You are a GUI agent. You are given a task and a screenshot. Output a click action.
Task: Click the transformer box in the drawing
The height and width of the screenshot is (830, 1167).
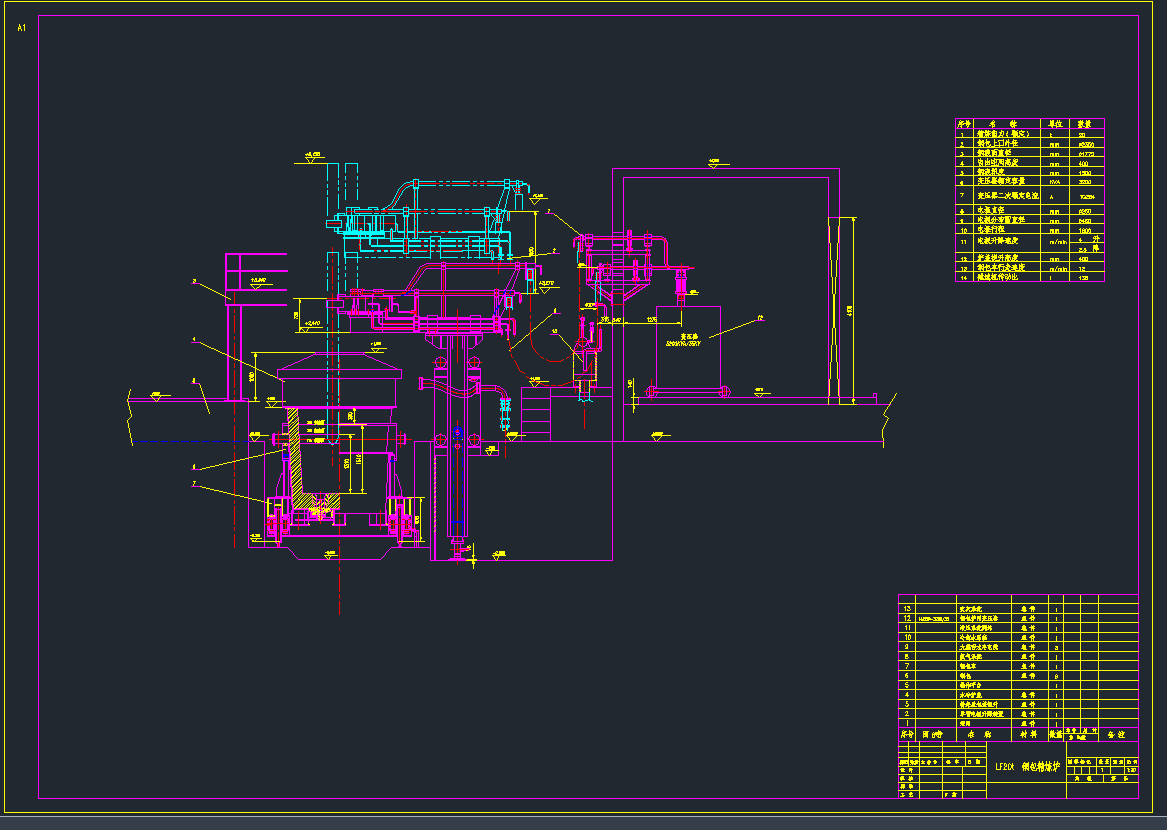[x=688, y=346]
